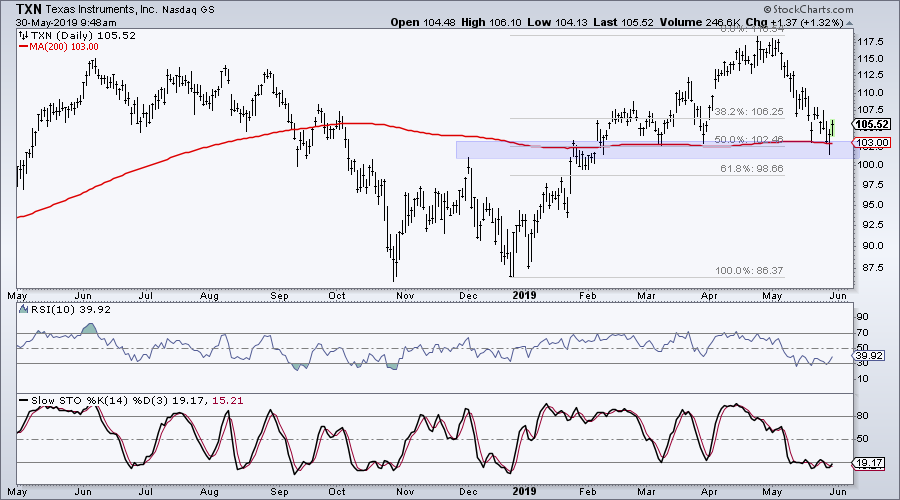This screenshot has width=900, height=500.
Task: Click the Texas Instruments, Inc. company name
Action: coord(101,10)
